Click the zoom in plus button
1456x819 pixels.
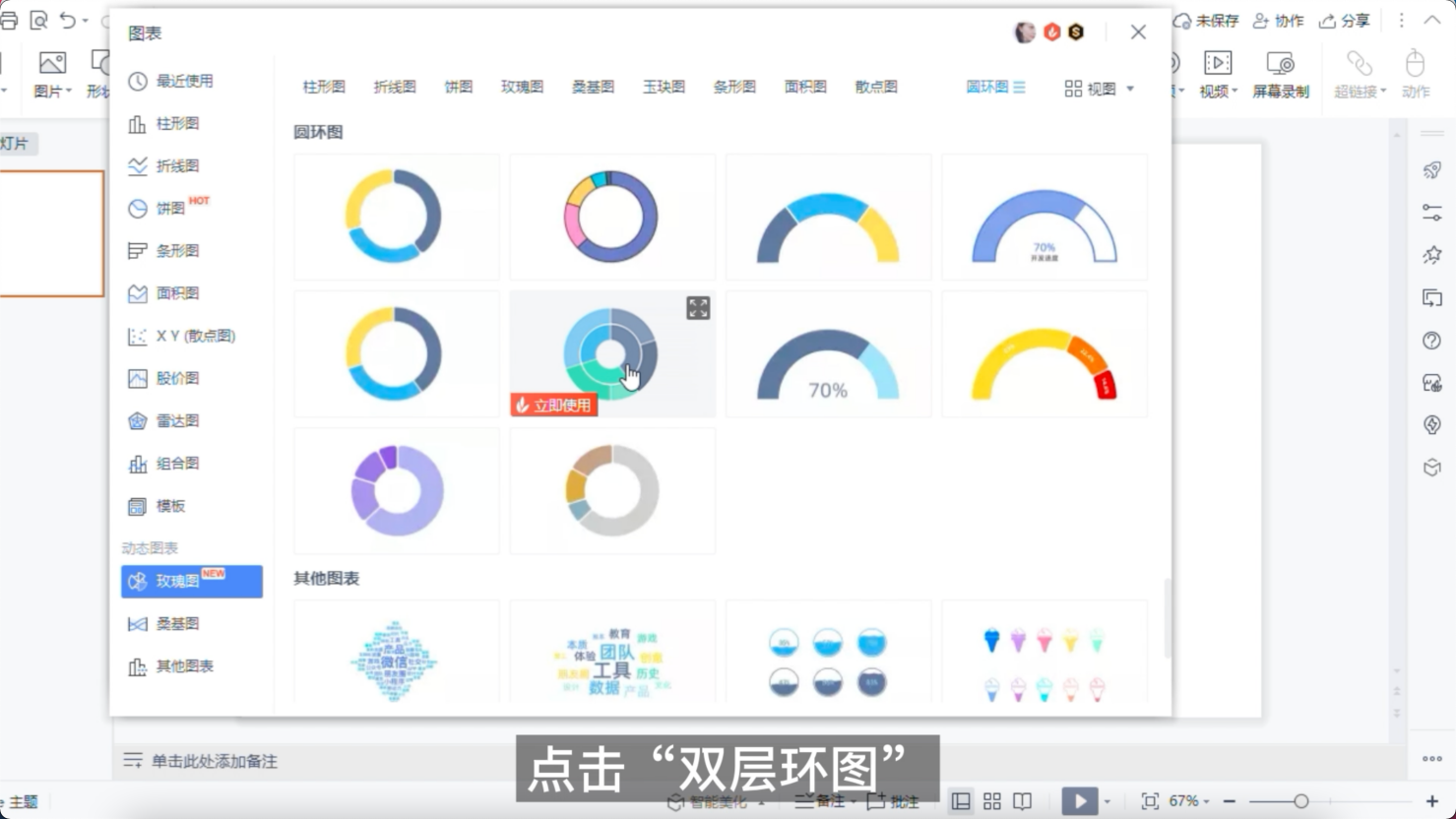point(1432,801)
